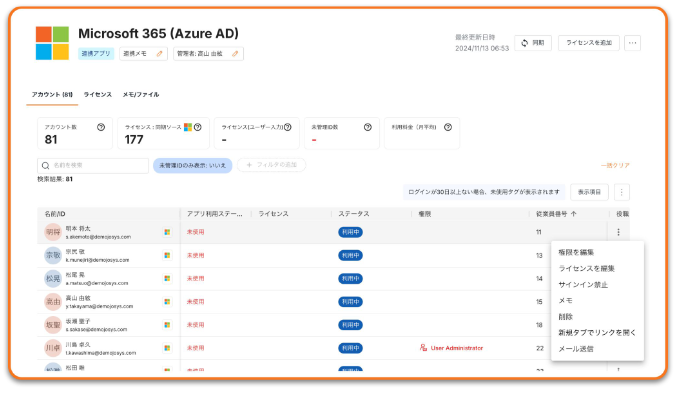
Task: Click the magnifier icon in search box
Action: pos(45,165)
